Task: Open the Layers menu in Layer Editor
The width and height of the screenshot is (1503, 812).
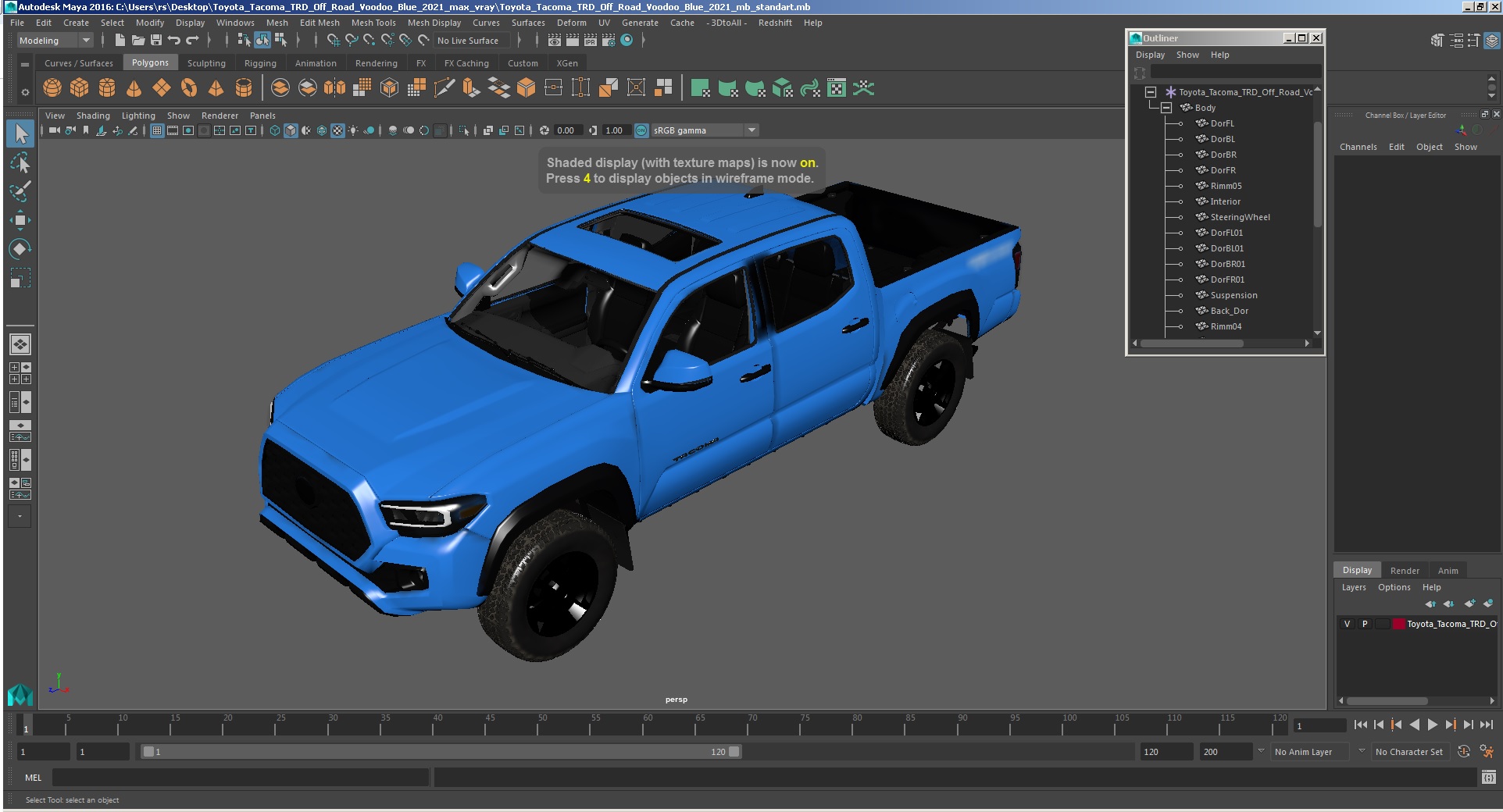Action: [1354, 587]
